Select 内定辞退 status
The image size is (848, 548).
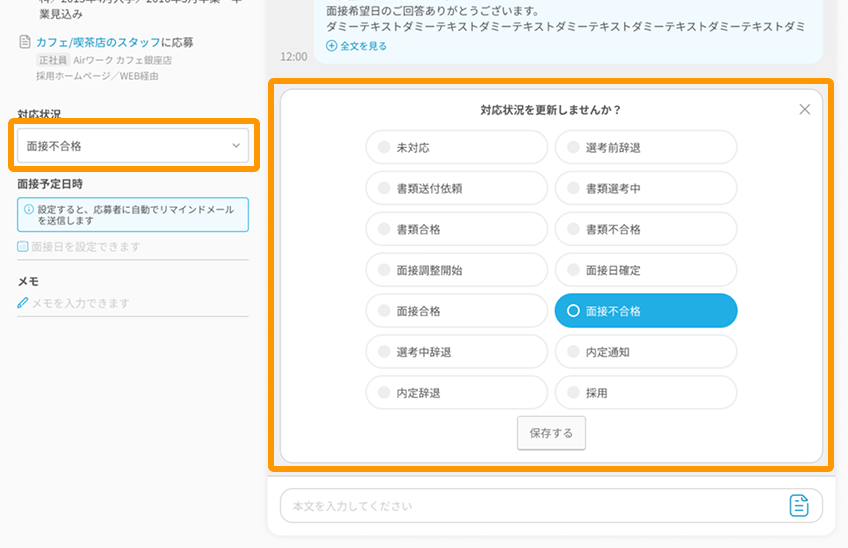[456, 392]
